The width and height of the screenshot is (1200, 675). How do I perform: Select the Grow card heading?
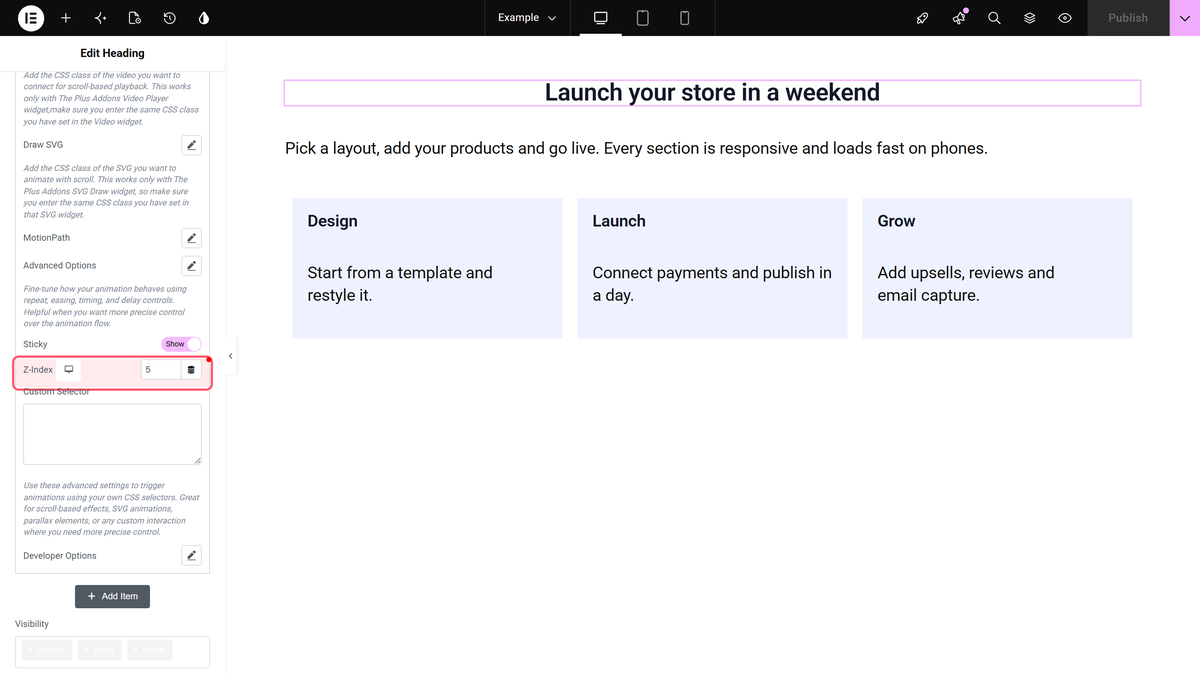pyautogui.click(x=896, y=221)
